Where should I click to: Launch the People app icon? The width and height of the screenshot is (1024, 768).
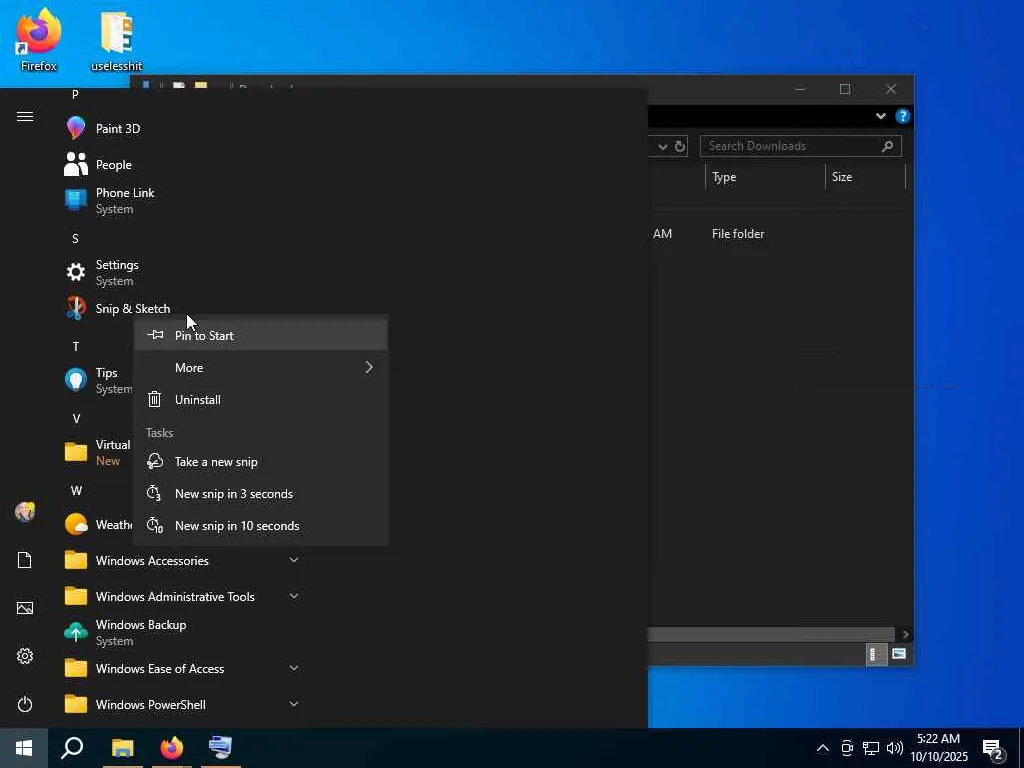(76, 165)
